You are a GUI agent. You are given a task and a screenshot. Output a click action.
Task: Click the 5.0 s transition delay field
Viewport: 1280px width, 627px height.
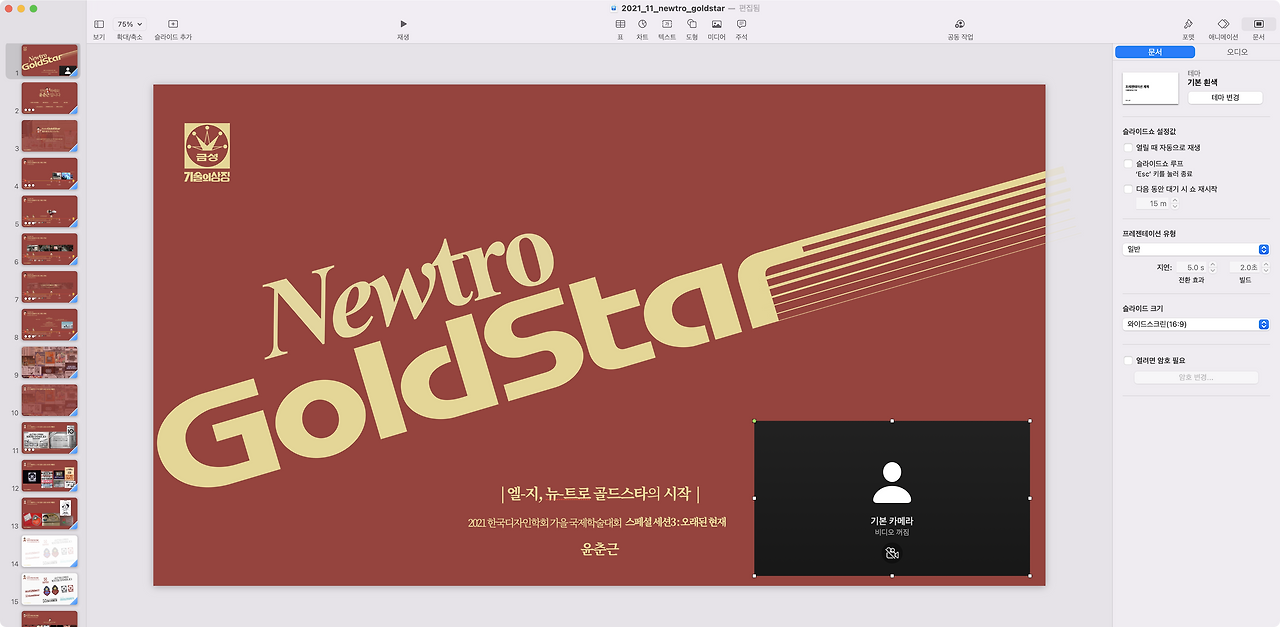(1190, 267)
